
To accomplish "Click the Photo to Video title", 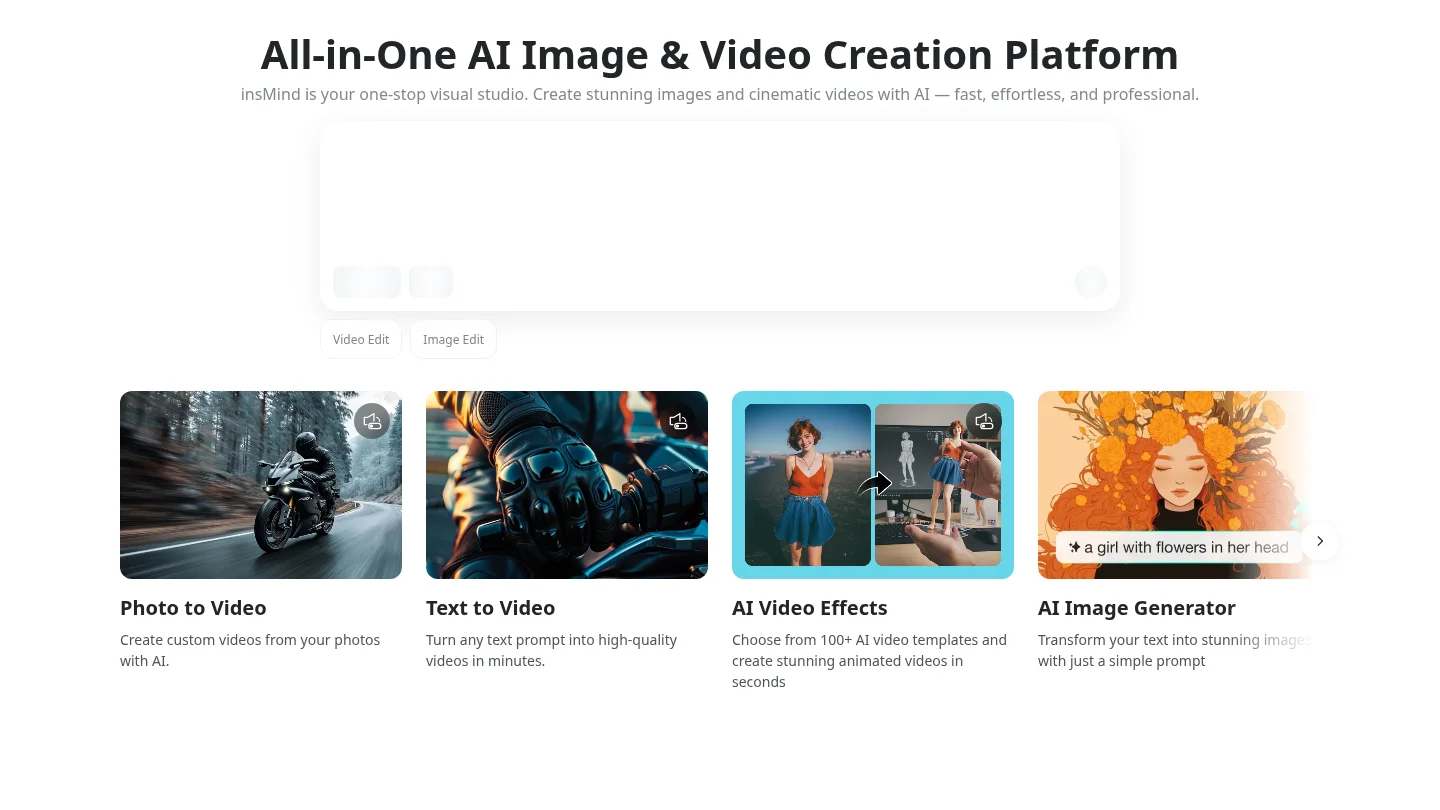I will [x=193, y=608].
